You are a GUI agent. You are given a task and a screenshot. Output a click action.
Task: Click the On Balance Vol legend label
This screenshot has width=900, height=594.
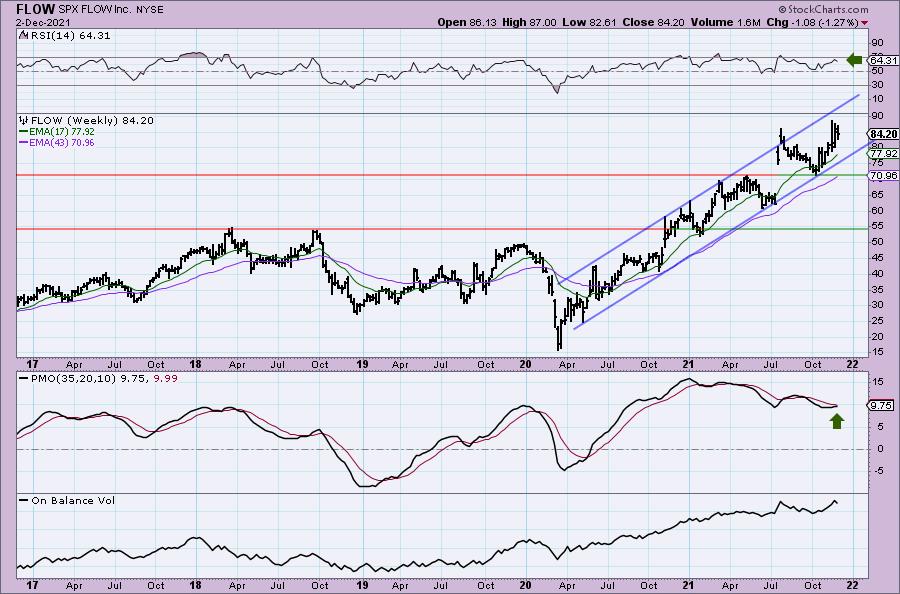click(73, 500)
